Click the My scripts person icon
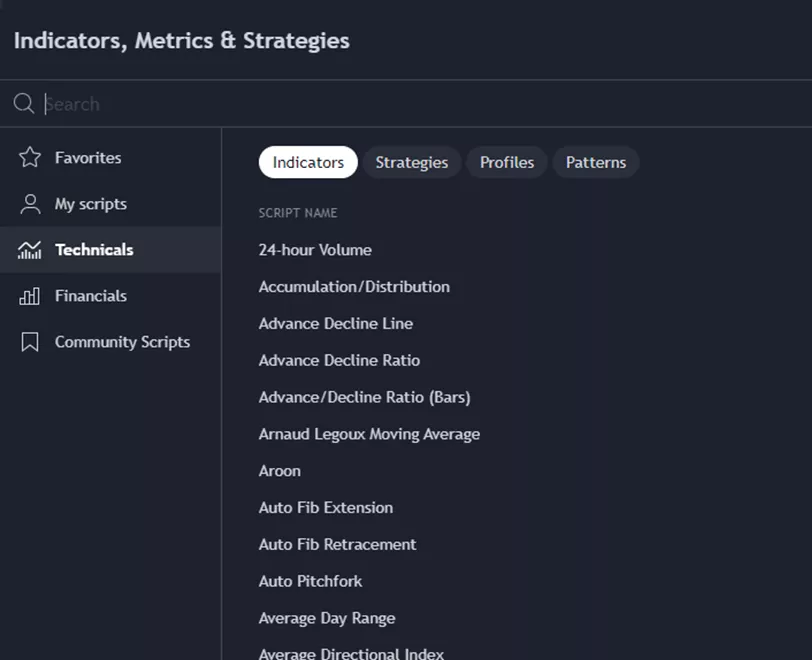This screenshot has height=660, width=812. point(30,204)
